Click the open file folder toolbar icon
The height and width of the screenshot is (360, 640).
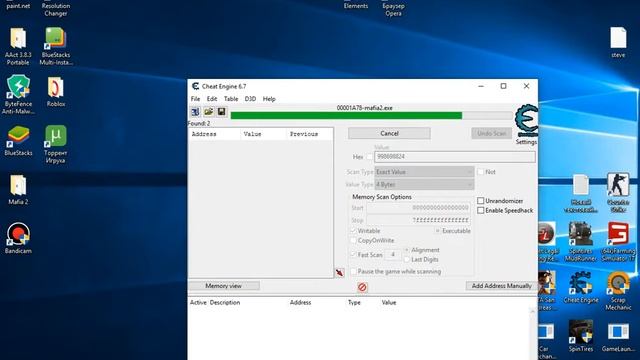(x=209, y=111)
